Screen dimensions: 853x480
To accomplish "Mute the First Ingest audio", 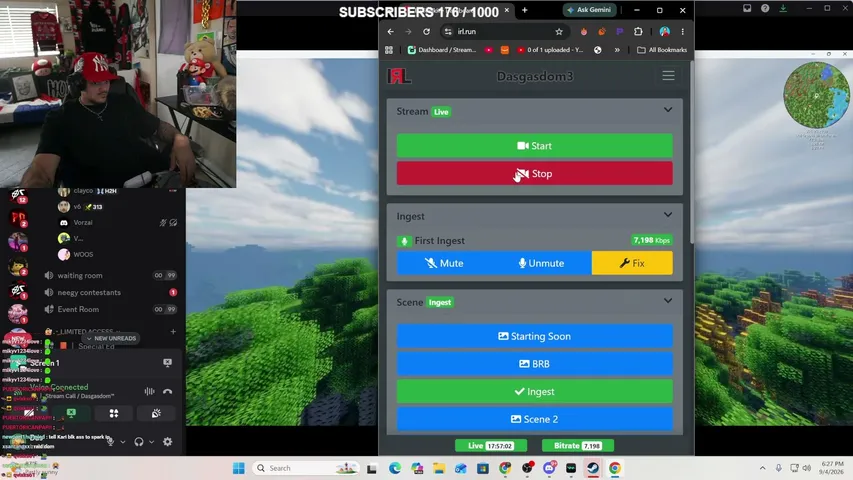I will pos(445,263).
